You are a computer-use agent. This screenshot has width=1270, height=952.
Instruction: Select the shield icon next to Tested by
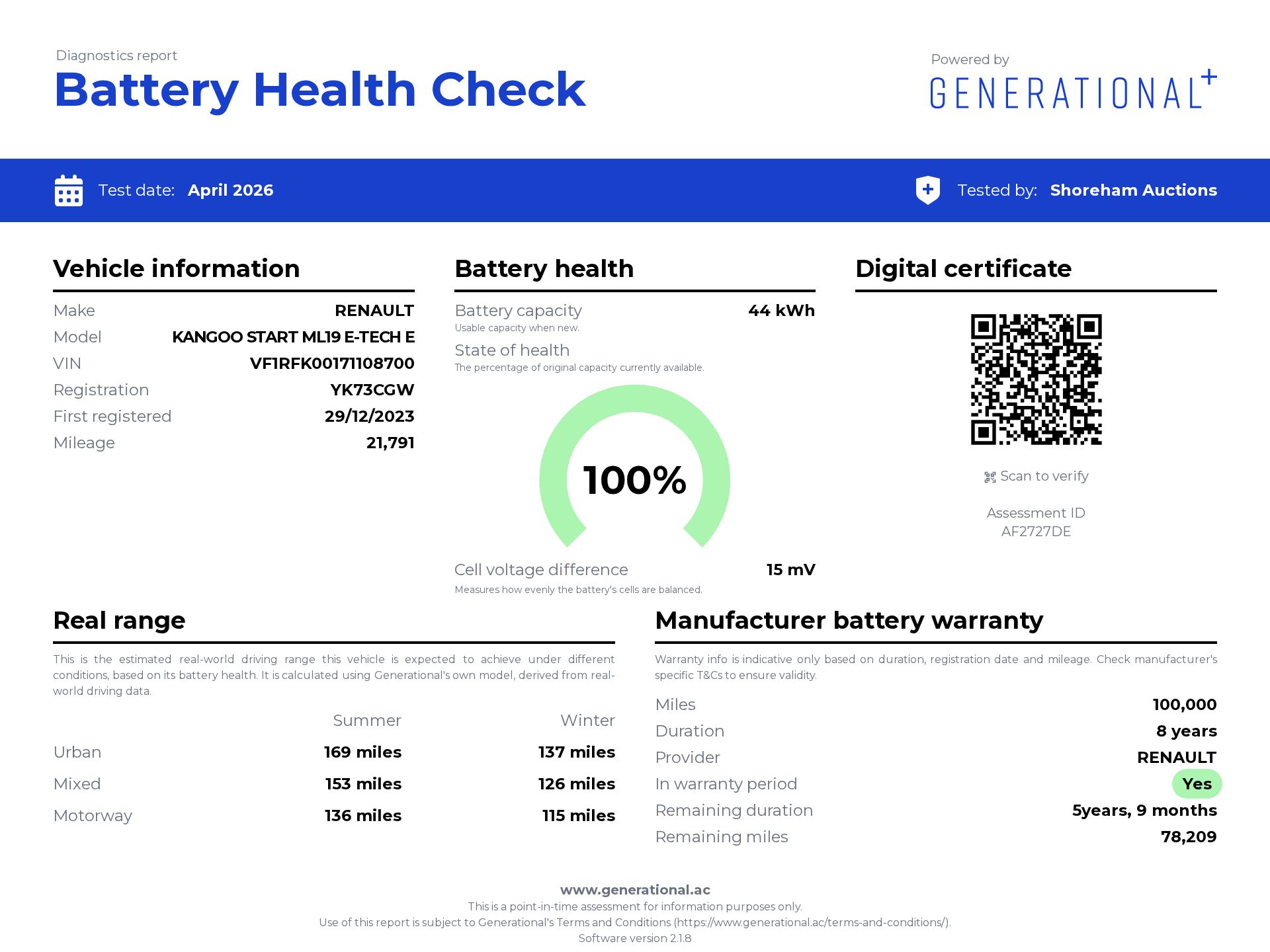click(928, 190)
